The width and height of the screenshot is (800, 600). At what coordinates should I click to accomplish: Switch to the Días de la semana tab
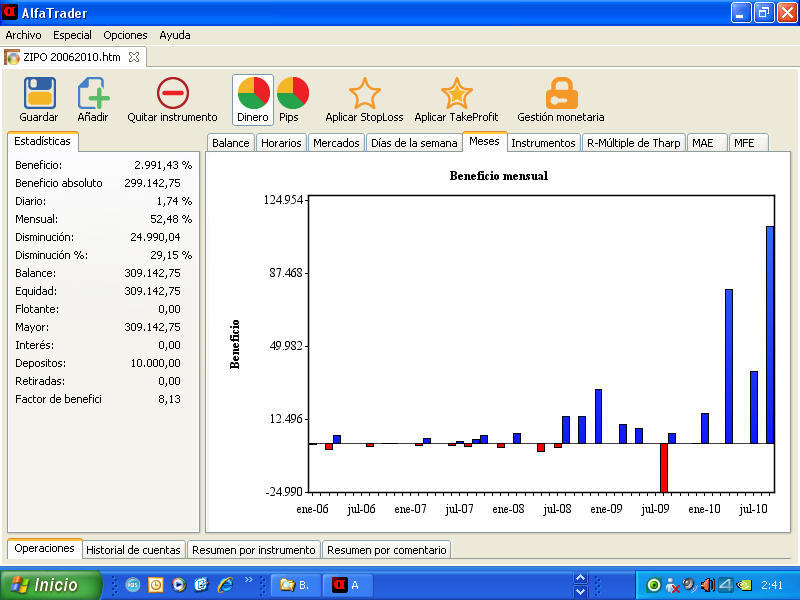(x=413, y=143)
